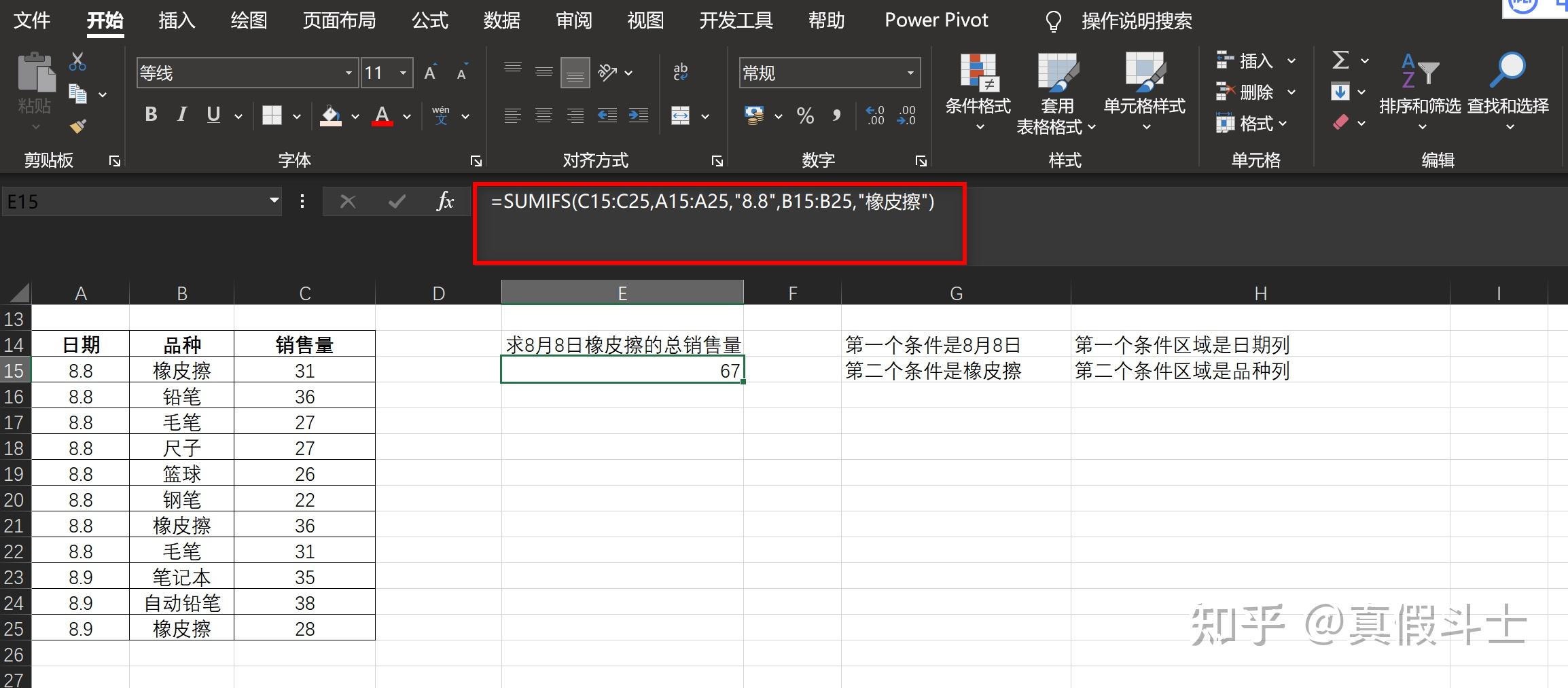Click Insert Function fx button
The image size is (1568, 688).
446,201
